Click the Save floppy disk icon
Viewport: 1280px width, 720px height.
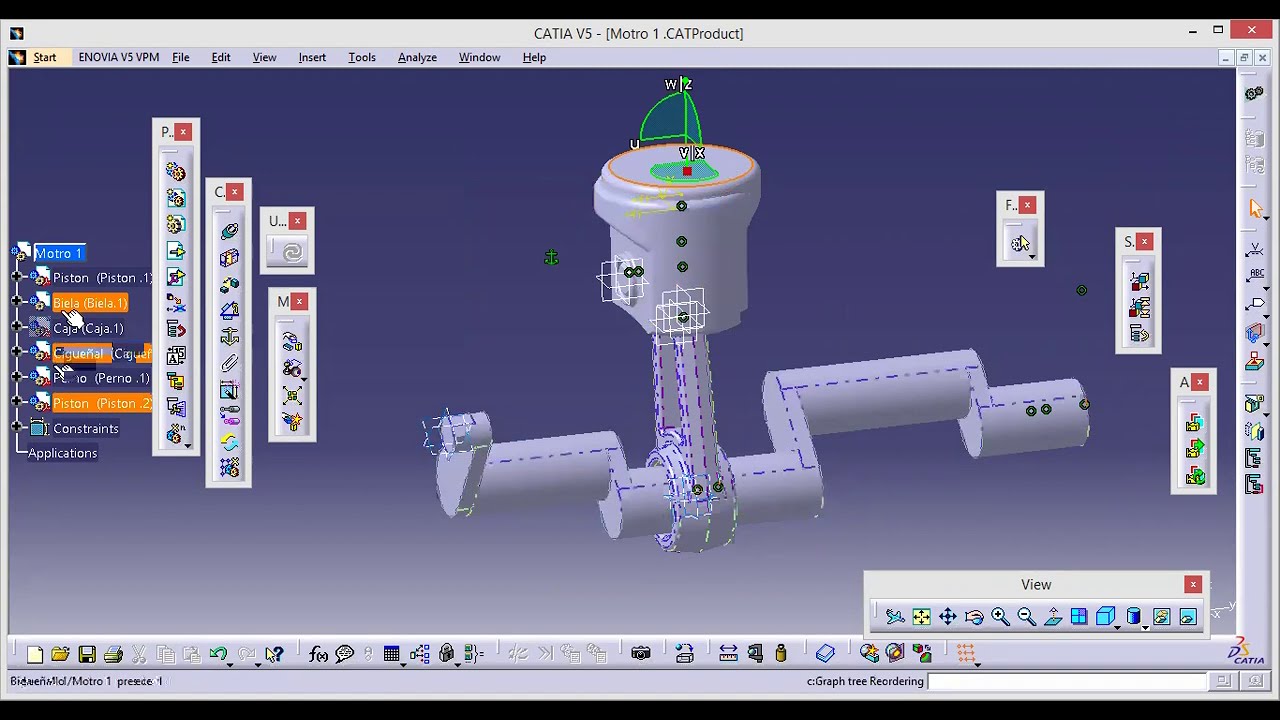[x=87, y=654]
